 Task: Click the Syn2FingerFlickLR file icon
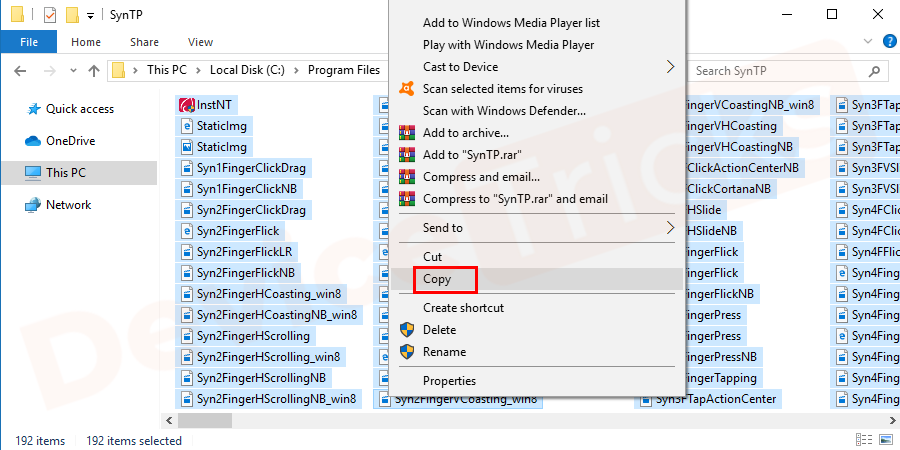tap(187, 252)
